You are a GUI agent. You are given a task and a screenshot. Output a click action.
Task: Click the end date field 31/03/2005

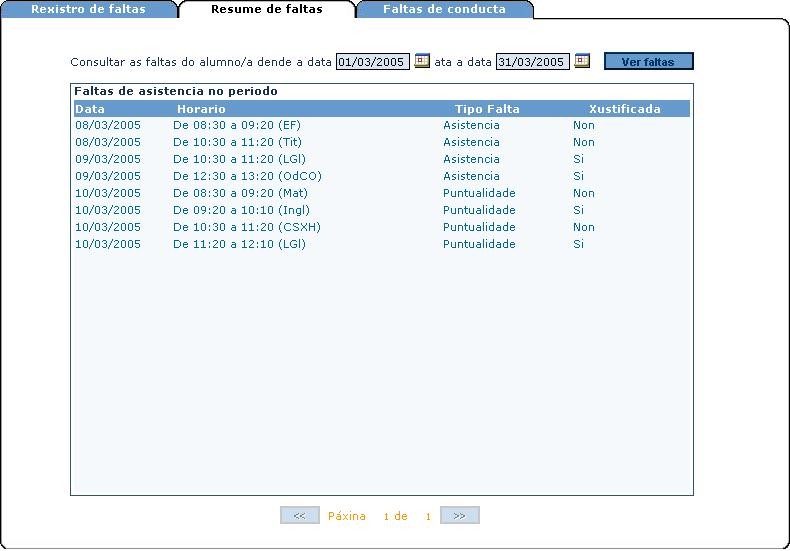[532, 62]
